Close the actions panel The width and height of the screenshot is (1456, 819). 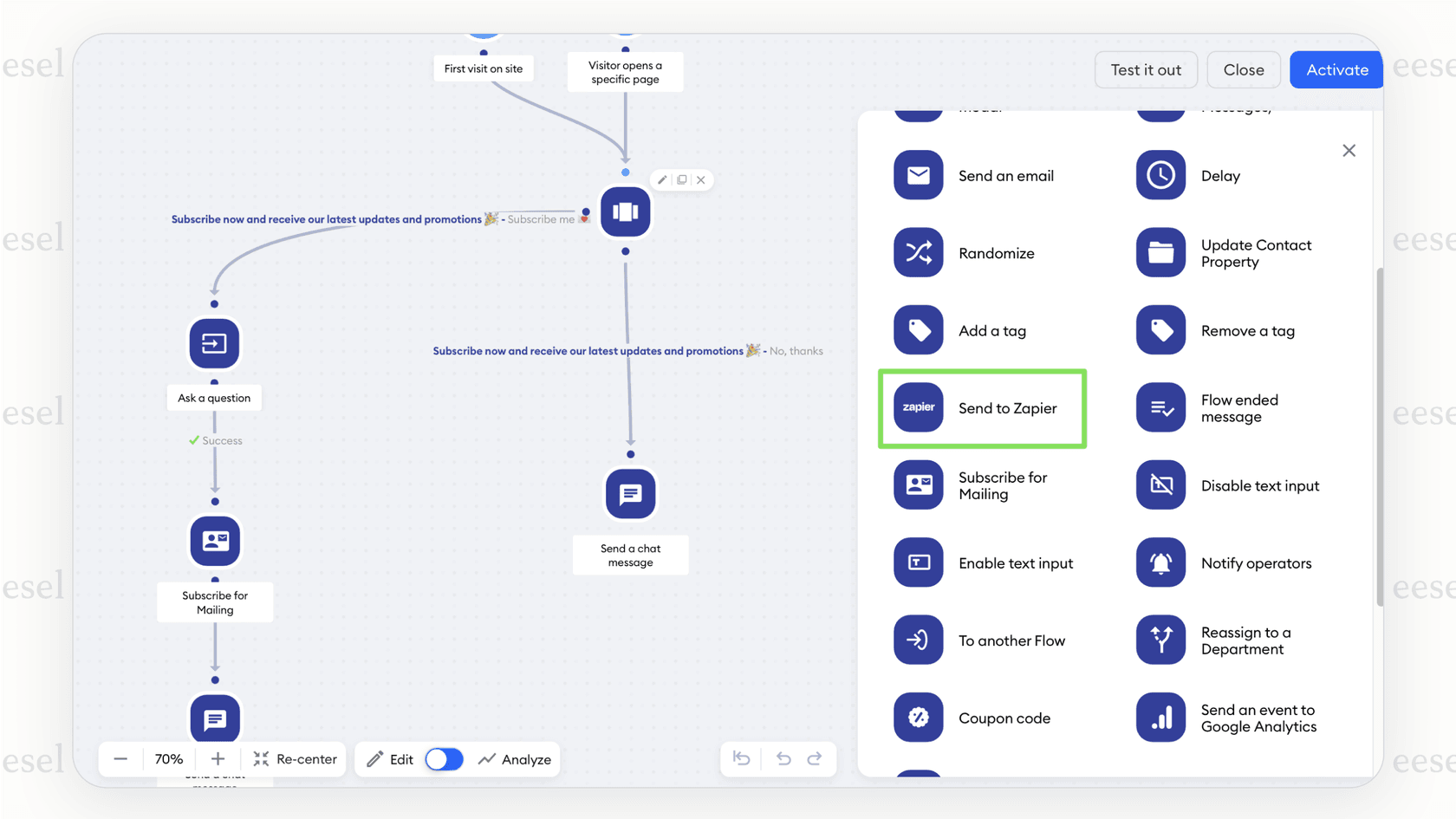click(1349, 150)
